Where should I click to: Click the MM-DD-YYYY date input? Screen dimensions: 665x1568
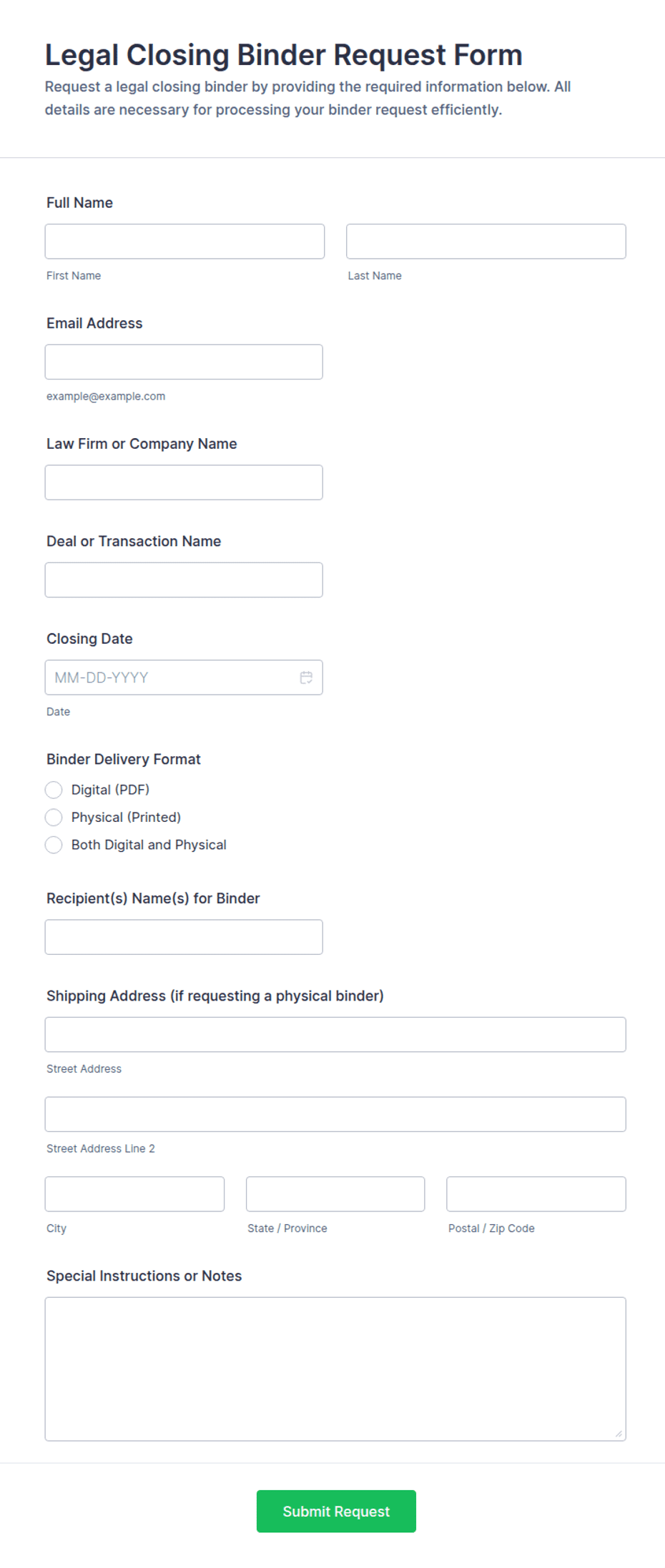click(x=172, y=678)
